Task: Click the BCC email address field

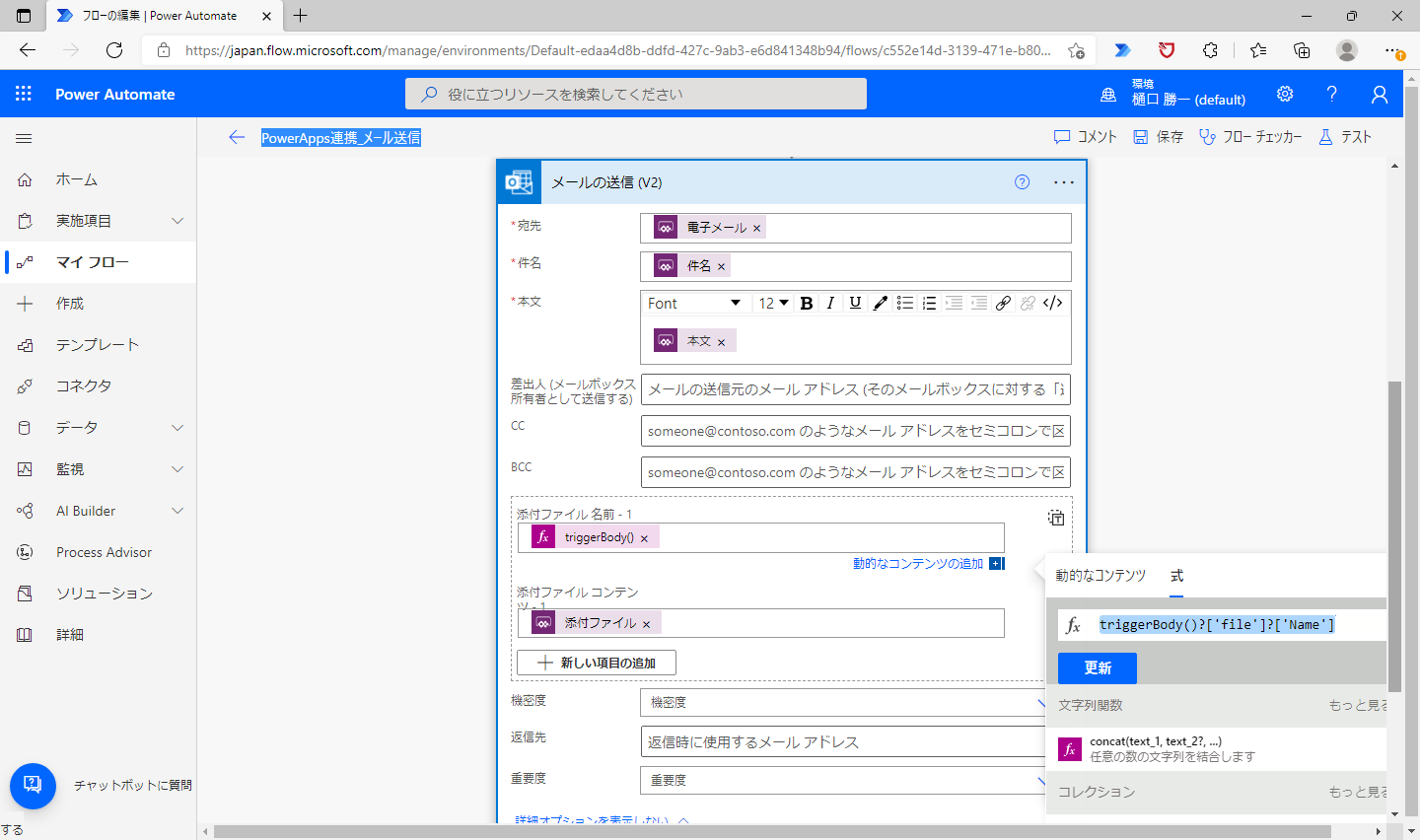Action: (856, 472)
